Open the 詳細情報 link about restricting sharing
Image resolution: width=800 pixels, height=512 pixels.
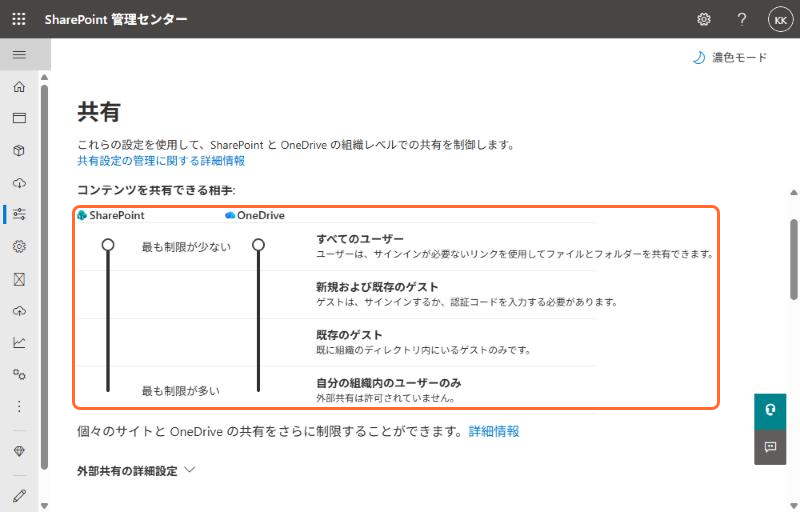coord(493,431)
